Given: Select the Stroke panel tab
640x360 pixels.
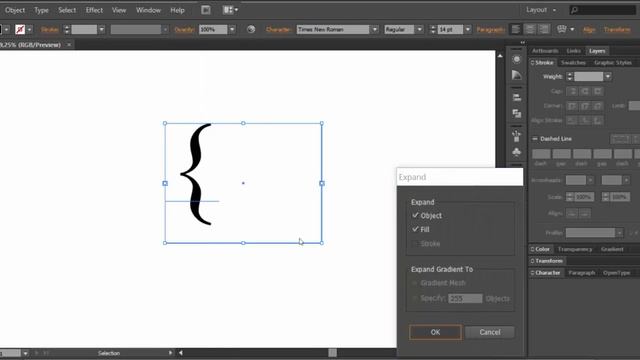Looking at the screenshot, I should click(542, 62).
